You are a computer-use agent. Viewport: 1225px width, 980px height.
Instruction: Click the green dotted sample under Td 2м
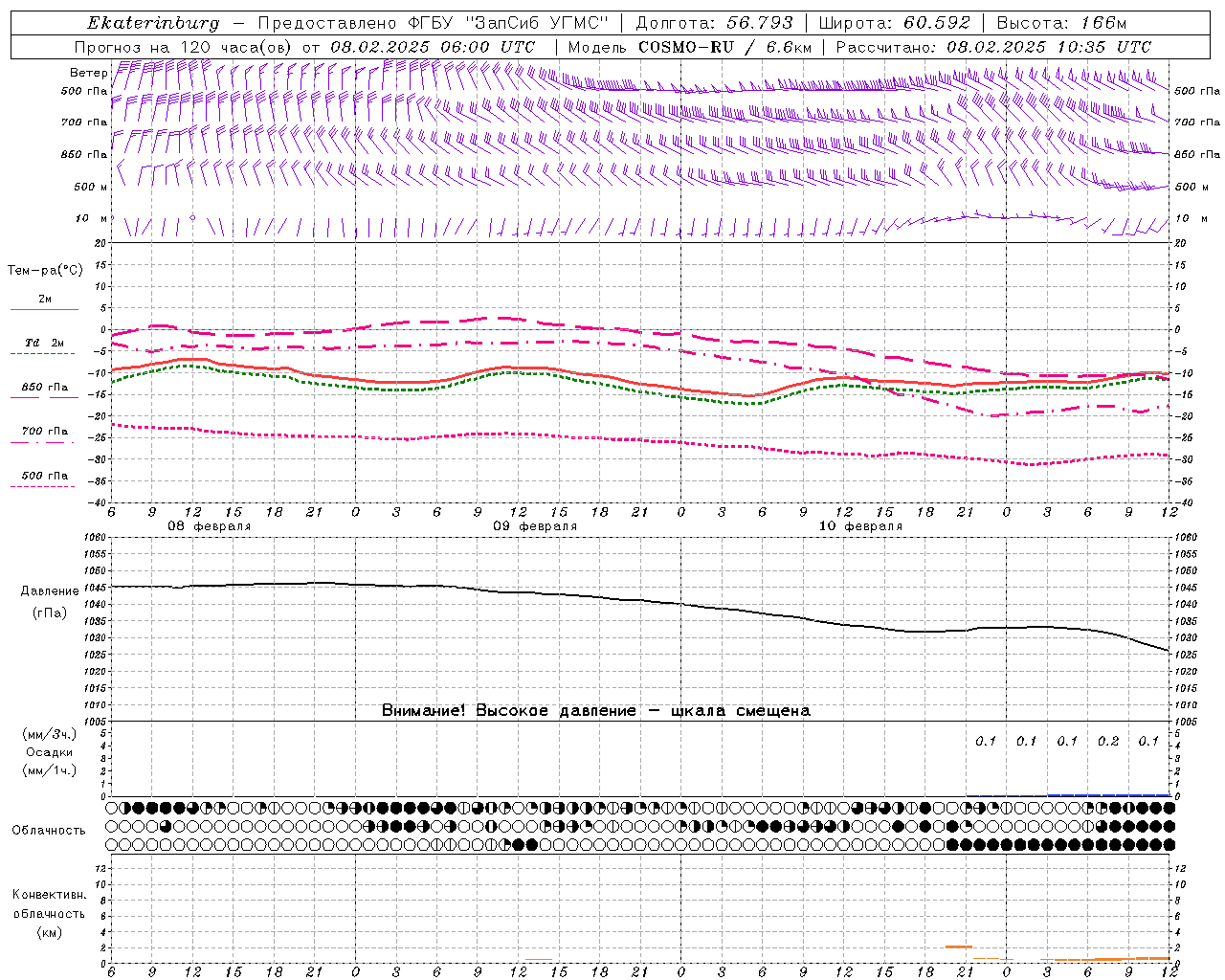click(x=42, y=354)
